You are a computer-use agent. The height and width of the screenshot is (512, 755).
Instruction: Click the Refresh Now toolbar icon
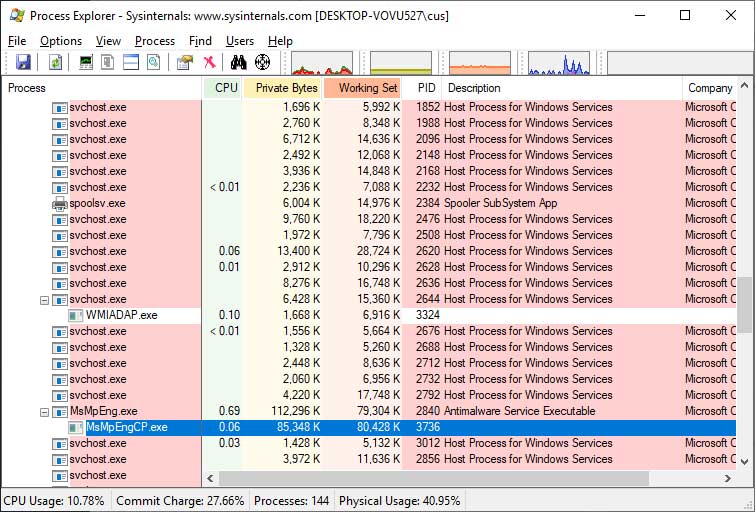pyautogui.click(x=56, y=62)
